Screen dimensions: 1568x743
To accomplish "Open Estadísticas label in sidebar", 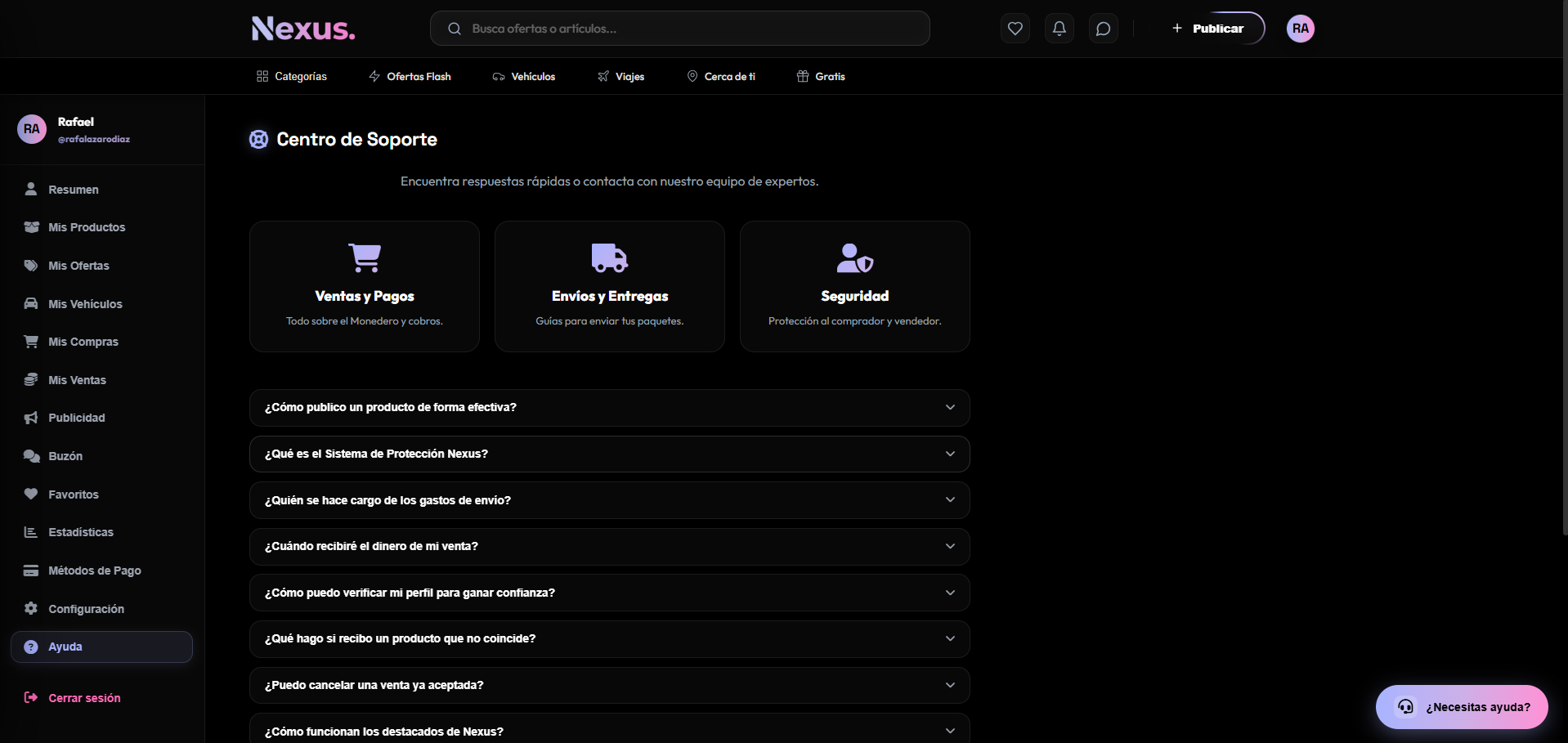I will click(81, 532).
